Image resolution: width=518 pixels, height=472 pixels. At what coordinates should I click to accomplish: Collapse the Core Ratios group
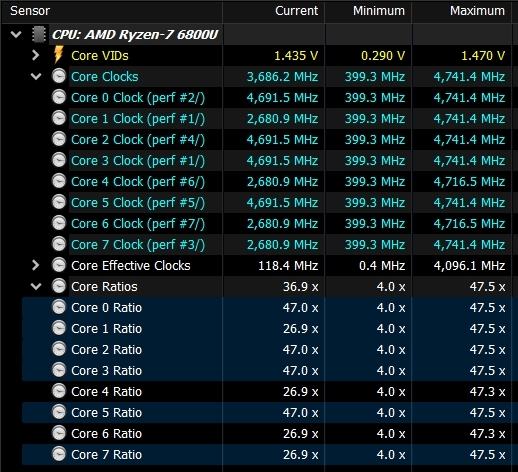click(36, 287)
